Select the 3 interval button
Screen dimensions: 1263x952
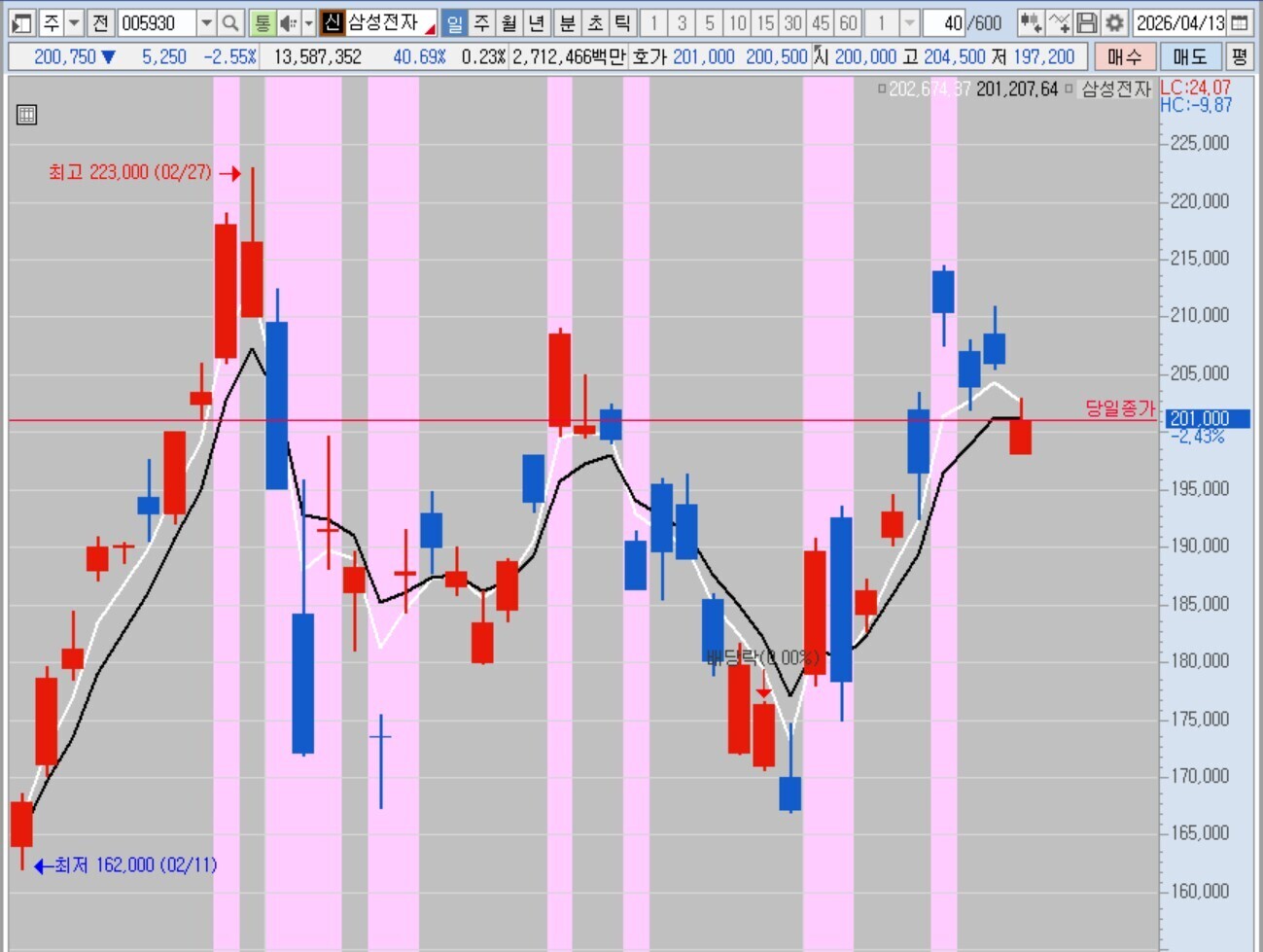click(x=682, y=22)
